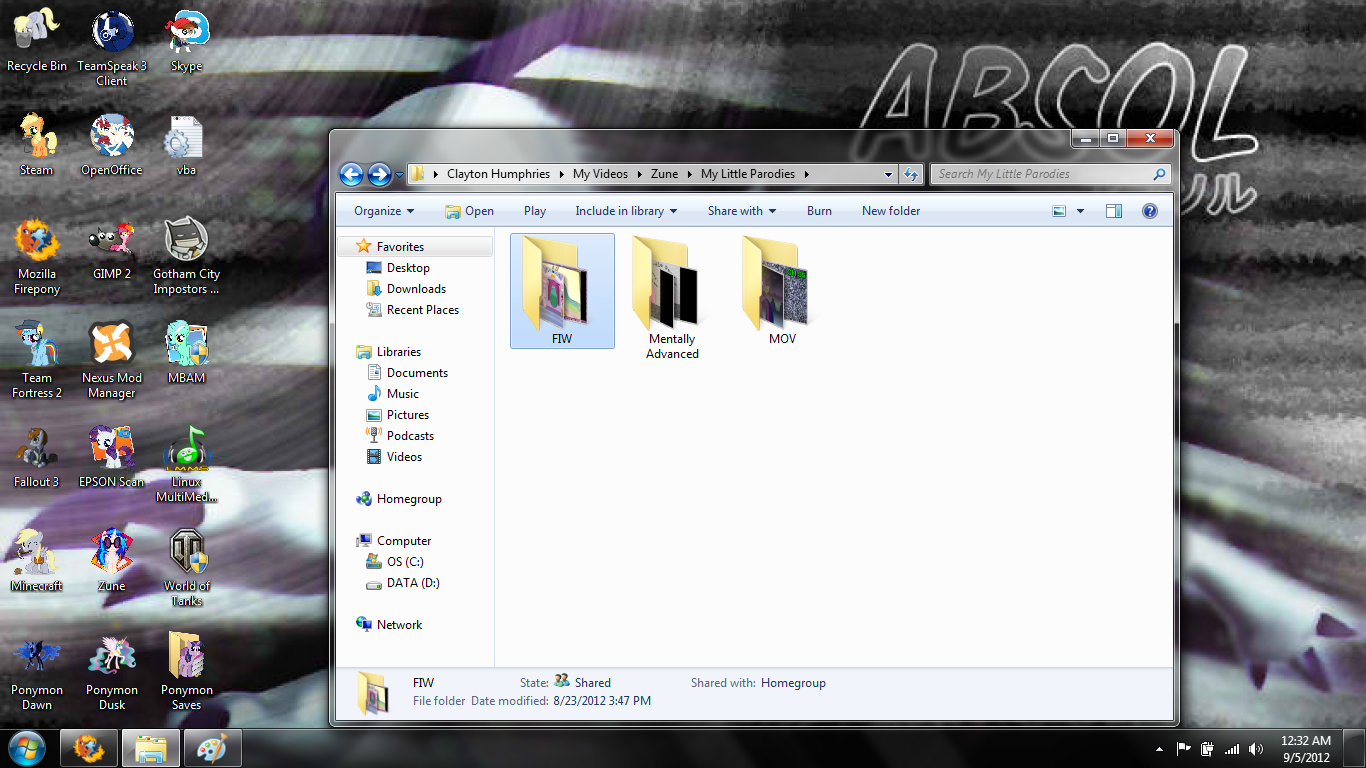The width and height of the screenshot is (1366, 768).
Task: Select Ponymon Saves folder on desktop
Action: coord(187,672)
